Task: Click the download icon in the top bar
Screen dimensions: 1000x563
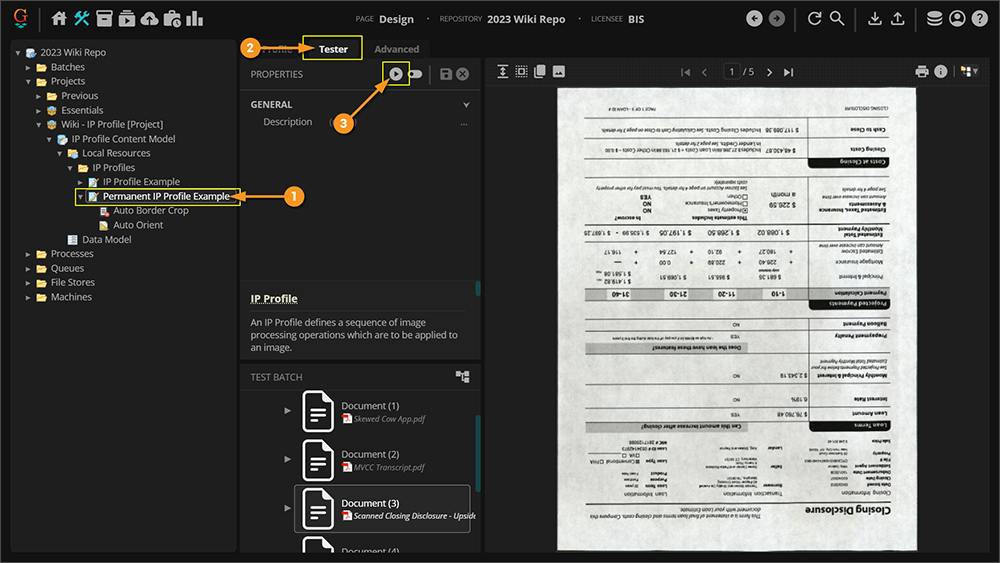Action: point(875,18)
